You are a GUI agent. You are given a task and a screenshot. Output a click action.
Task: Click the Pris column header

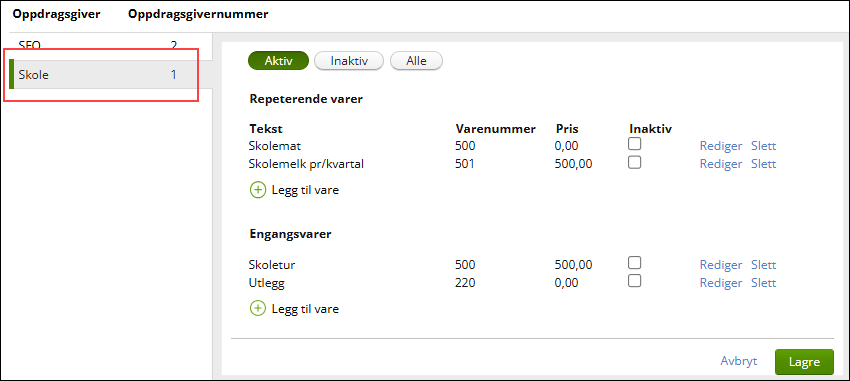pyautogui.click(x=567, y=129)
